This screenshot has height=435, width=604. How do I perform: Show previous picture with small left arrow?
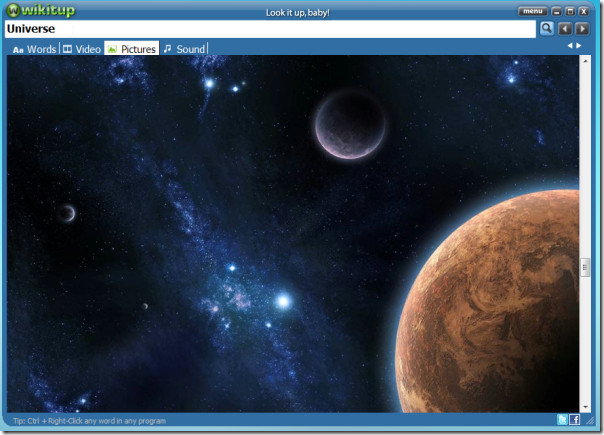click(x=570, y=45)
